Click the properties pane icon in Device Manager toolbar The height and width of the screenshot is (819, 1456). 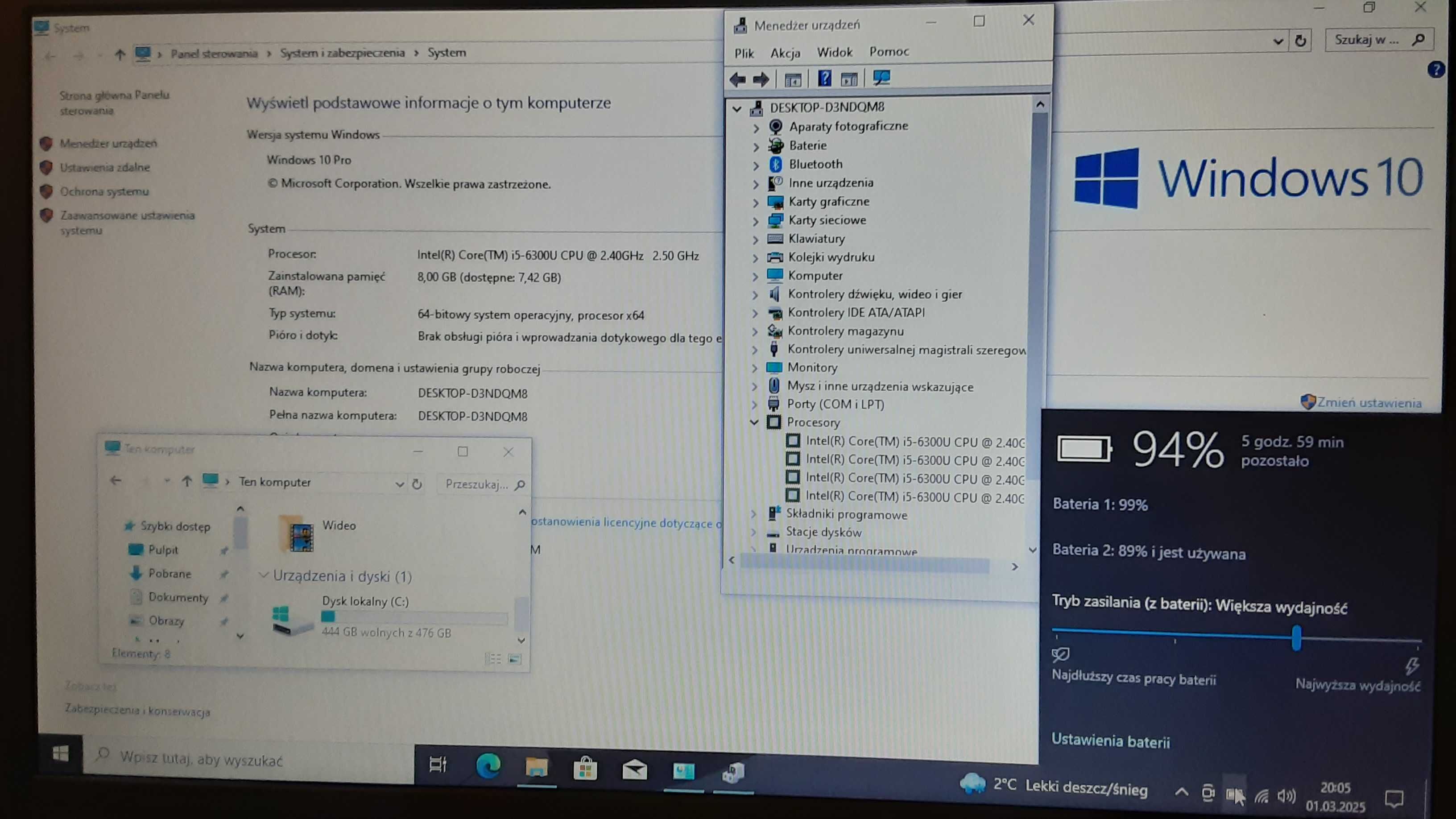point(849,79)
